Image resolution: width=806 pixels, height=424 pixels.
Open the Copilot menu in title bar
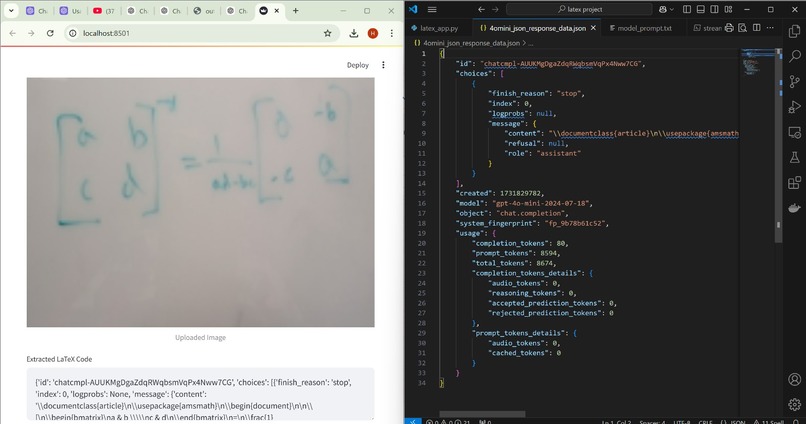point(666,9)
